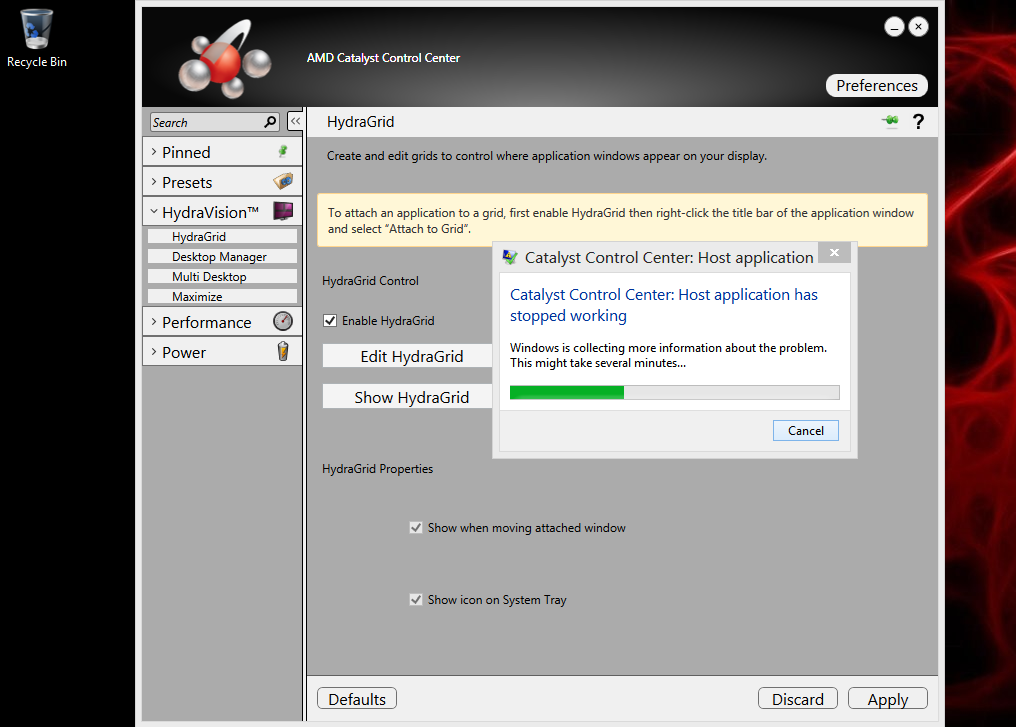Toggle Show icon on System Tray

[x=416, y=599]
